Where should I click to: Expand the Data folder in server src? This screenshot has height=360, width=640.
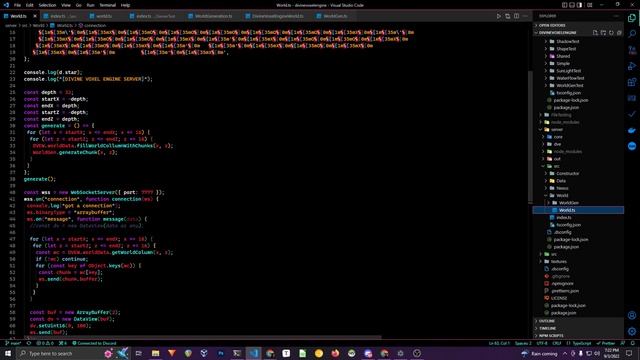click(578, 181)
